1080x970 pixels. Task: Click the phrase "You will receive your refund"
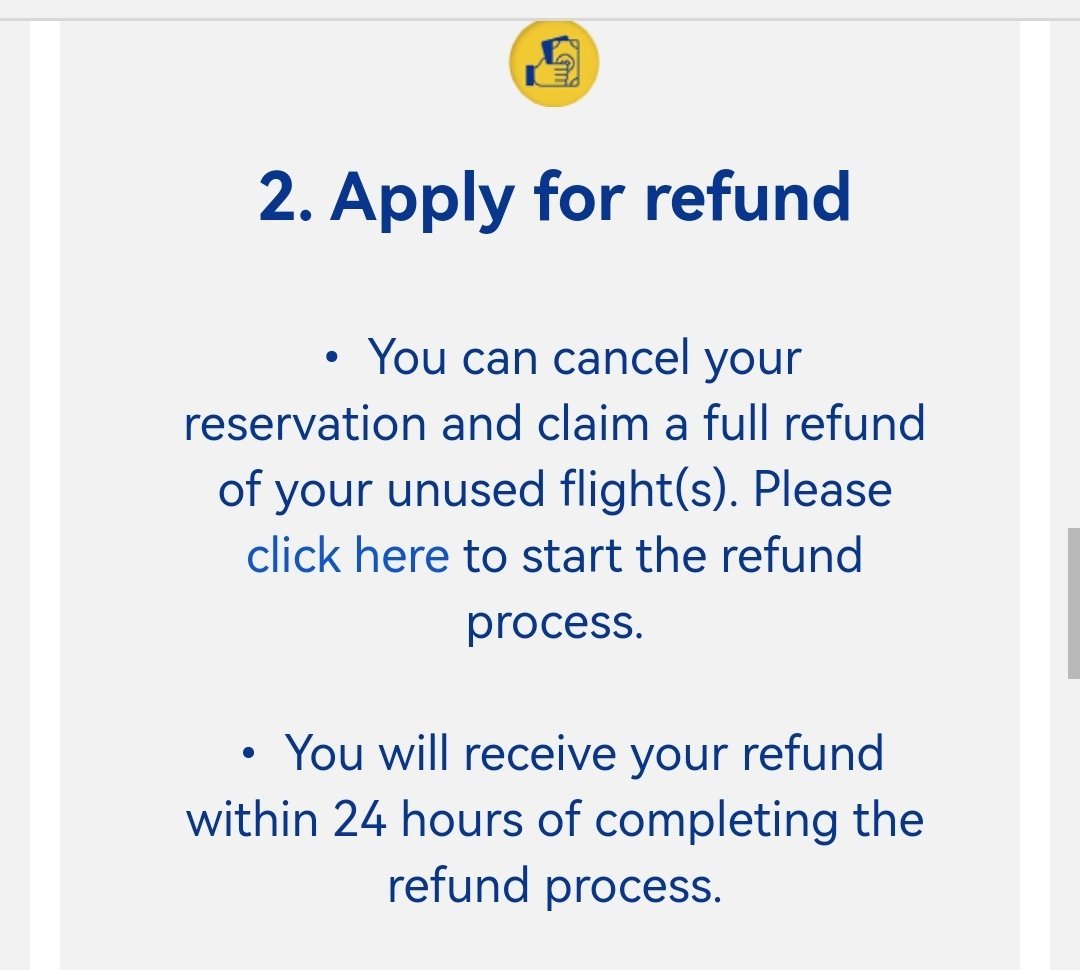585,754
